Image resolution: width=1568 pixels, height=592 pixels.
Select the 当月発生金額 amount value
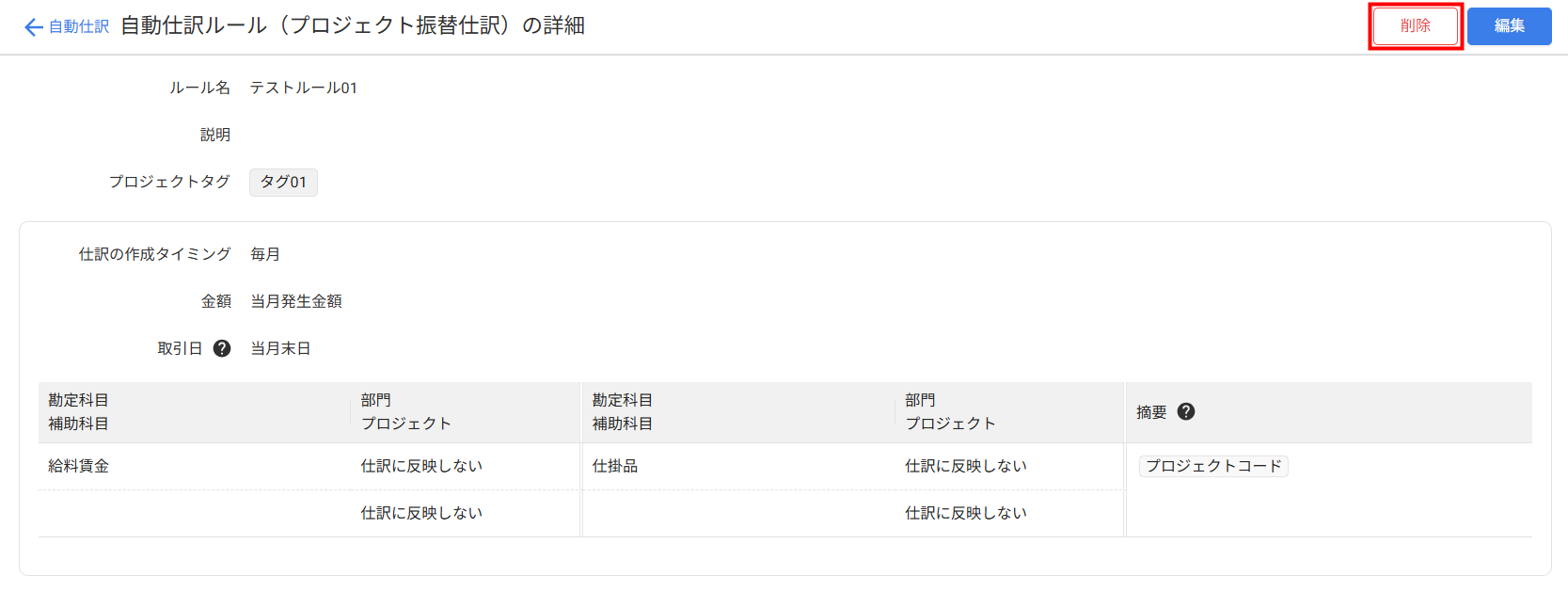tap(296, 301)
